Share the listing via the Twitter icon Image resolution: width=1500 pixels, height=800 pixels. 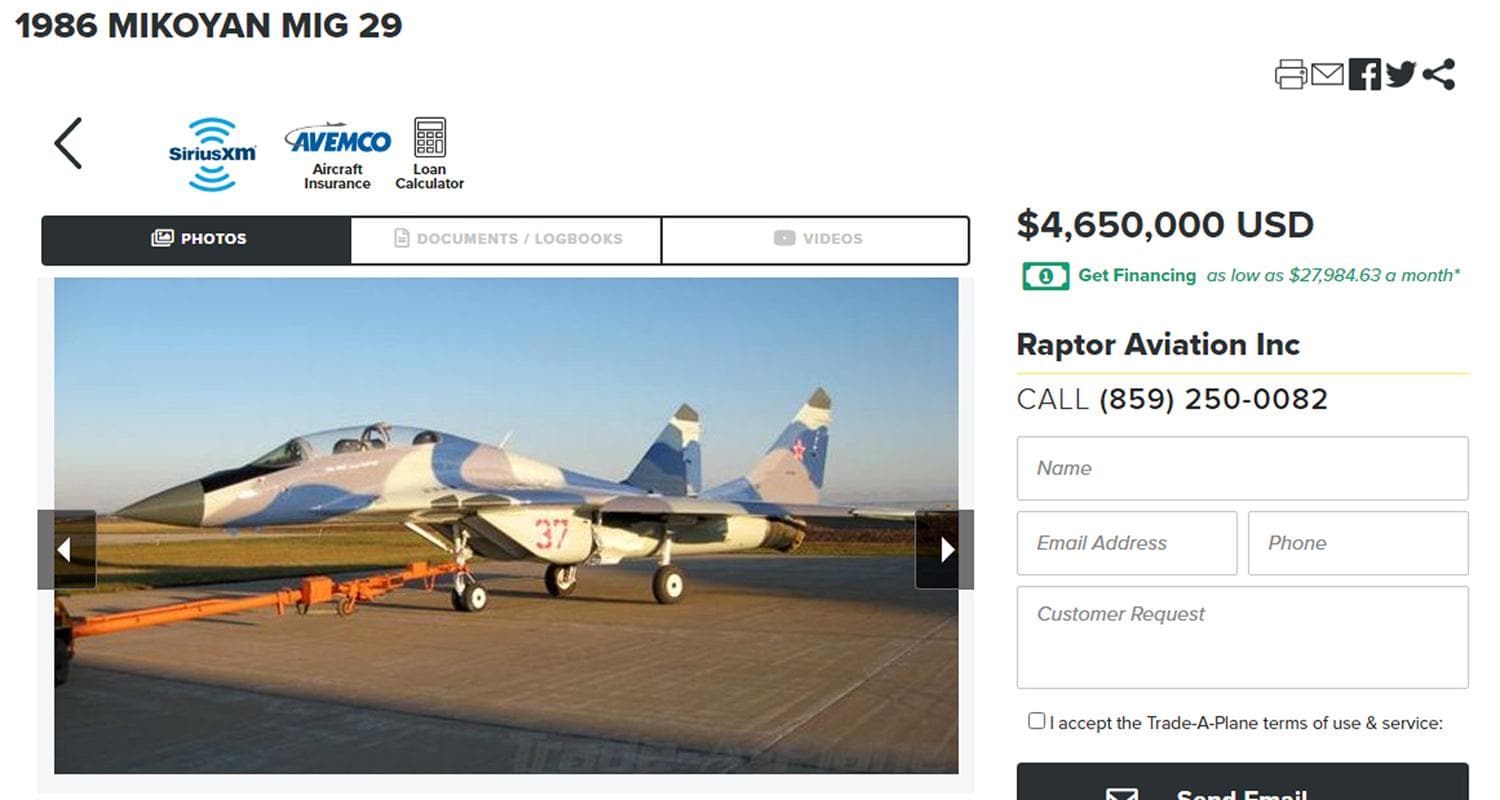tap(1400, 73)
